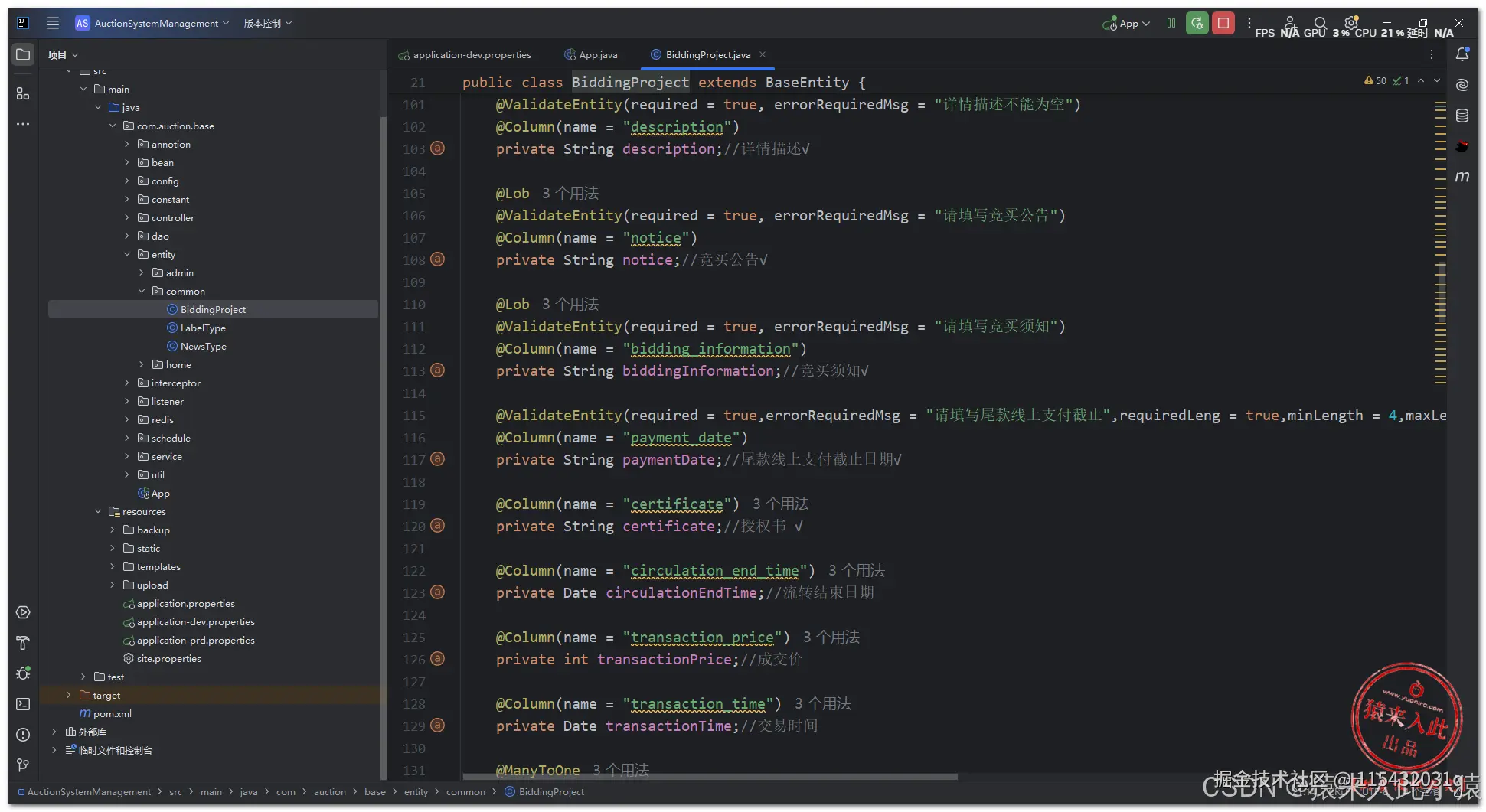Expand the 外部库 node

[x=54, y=732]
